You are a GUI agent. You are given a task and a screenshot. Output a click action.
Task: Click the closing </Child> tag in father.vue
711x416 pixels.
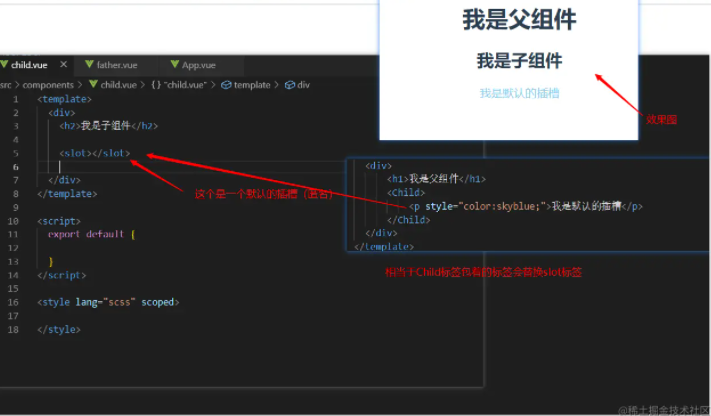click(x=409, y=220)
